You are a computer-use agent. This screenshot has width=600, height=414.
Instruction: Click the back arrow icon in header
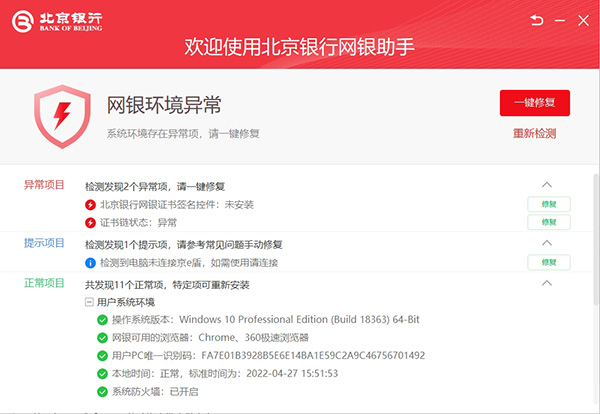[536, 20]
